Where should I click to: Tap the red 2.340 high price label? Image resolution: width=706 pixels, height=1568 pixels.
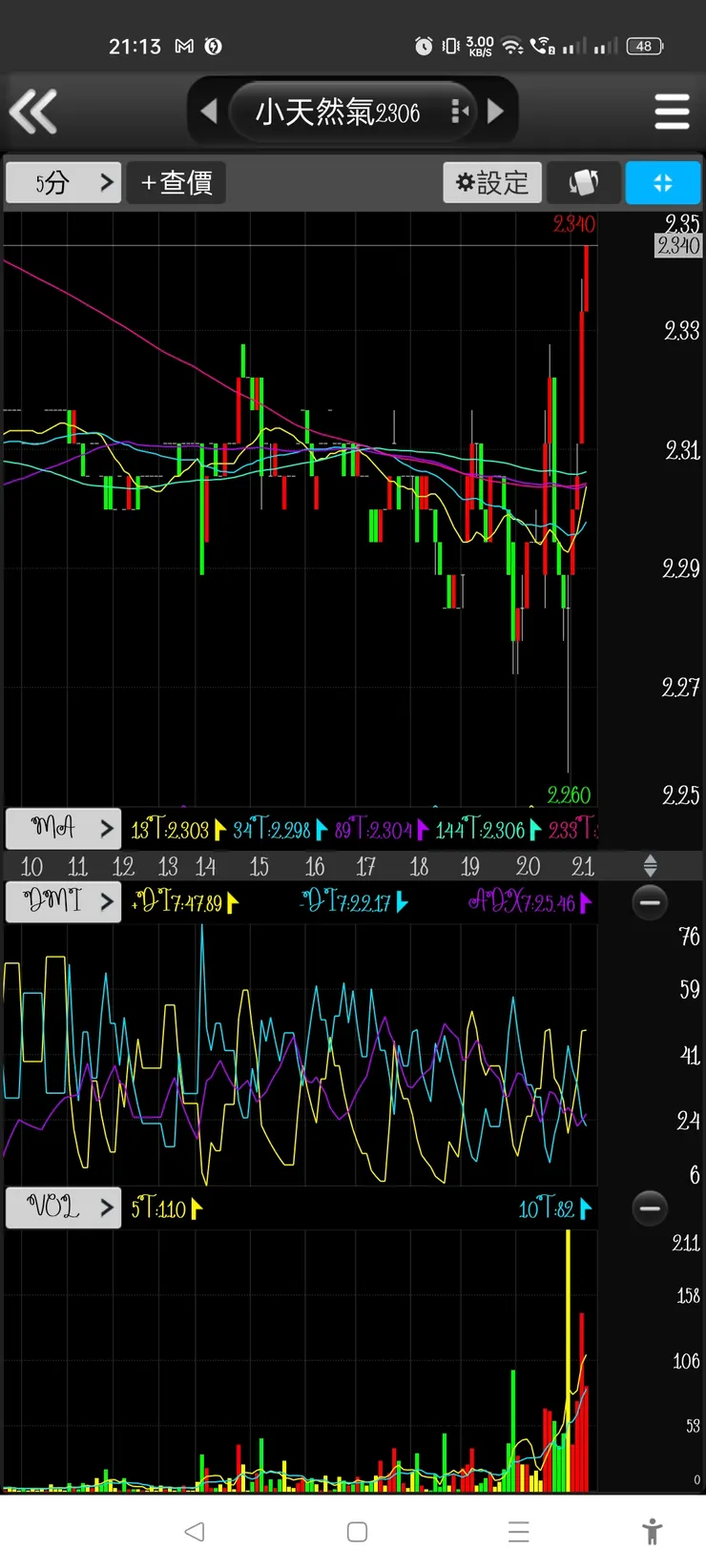tap(573, 224)
